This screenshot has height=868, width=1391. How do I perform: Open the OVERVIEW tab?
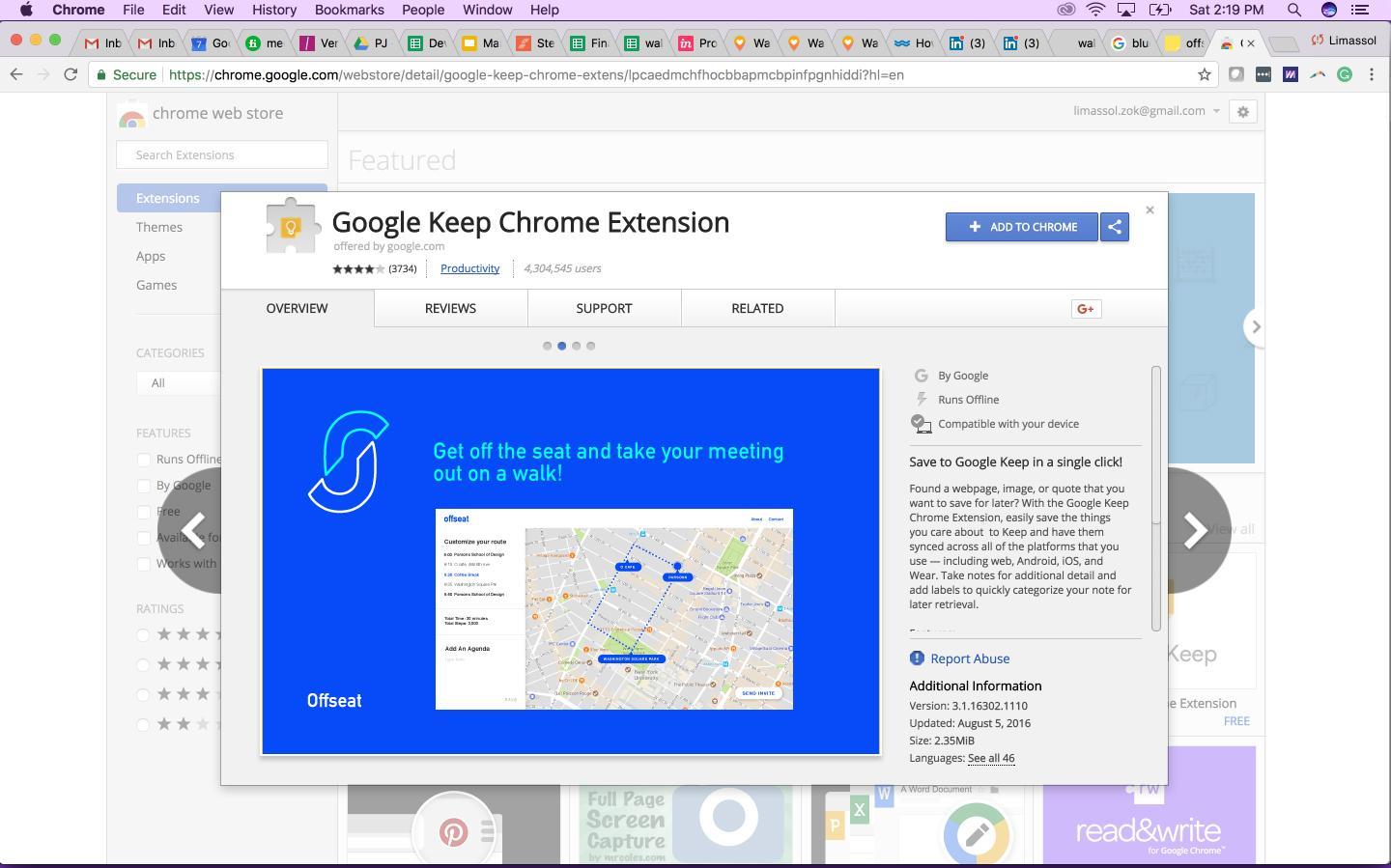[298, 308]
